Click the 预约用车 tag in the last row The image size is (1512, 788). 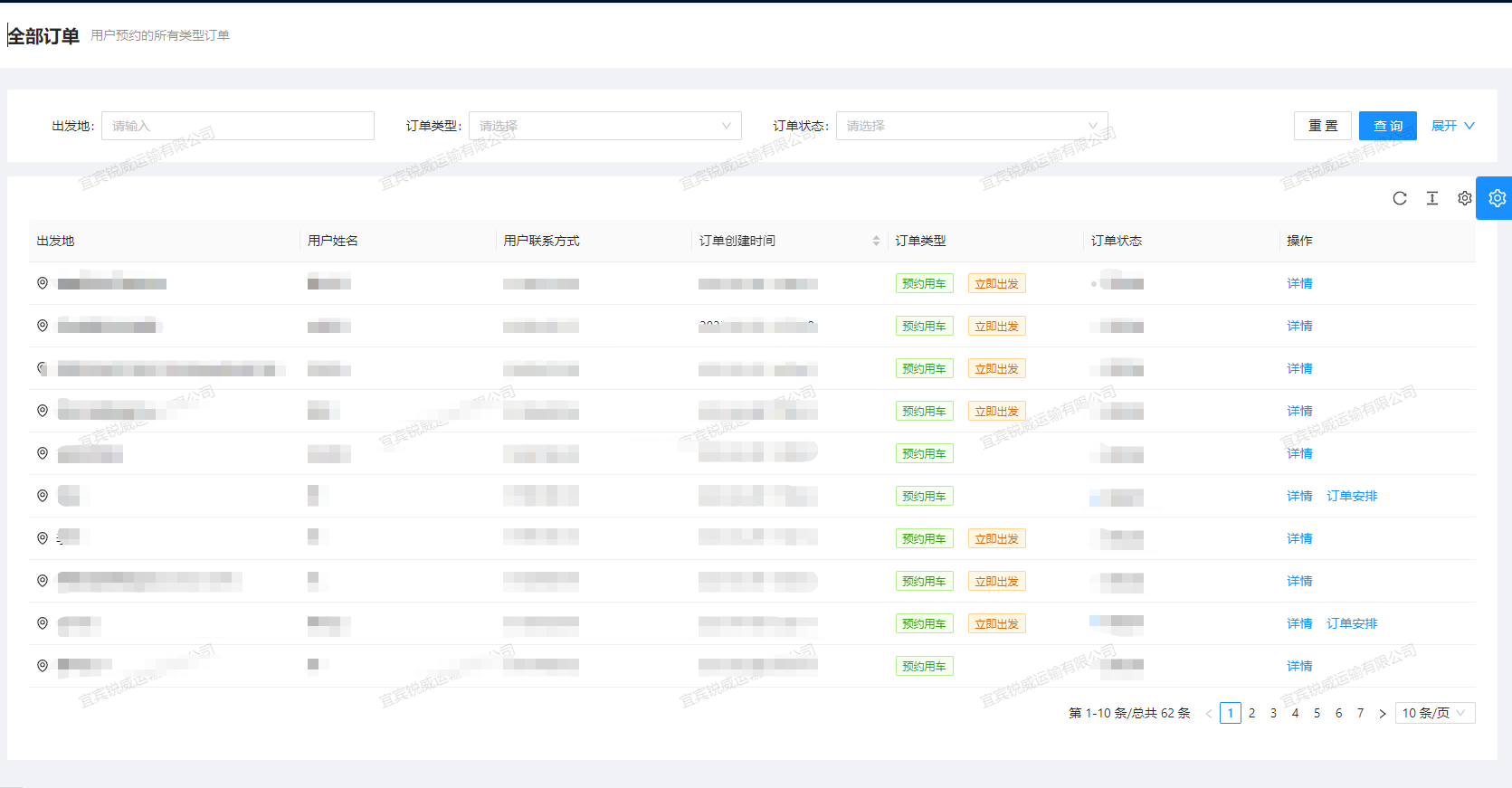point(924,666)
